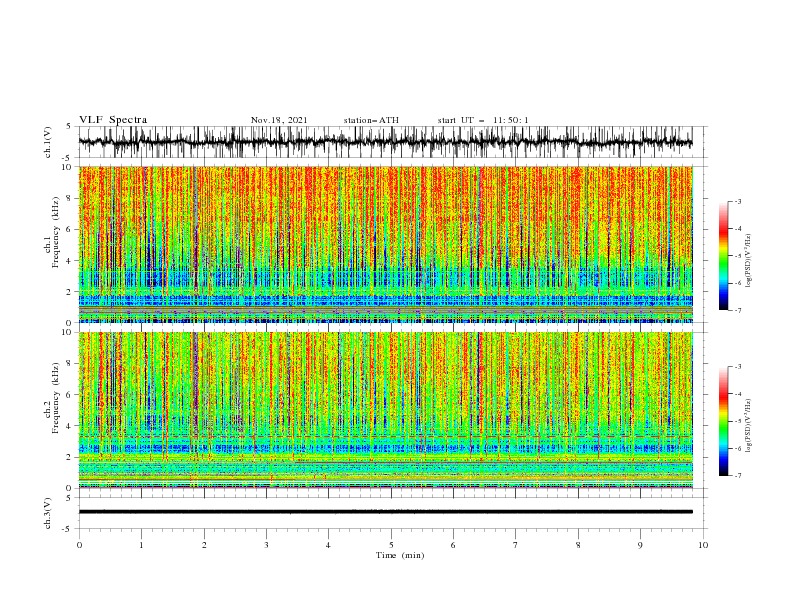
Task: Click the ch.1 PSD color scale bar
Action: (x=723, y=256)
